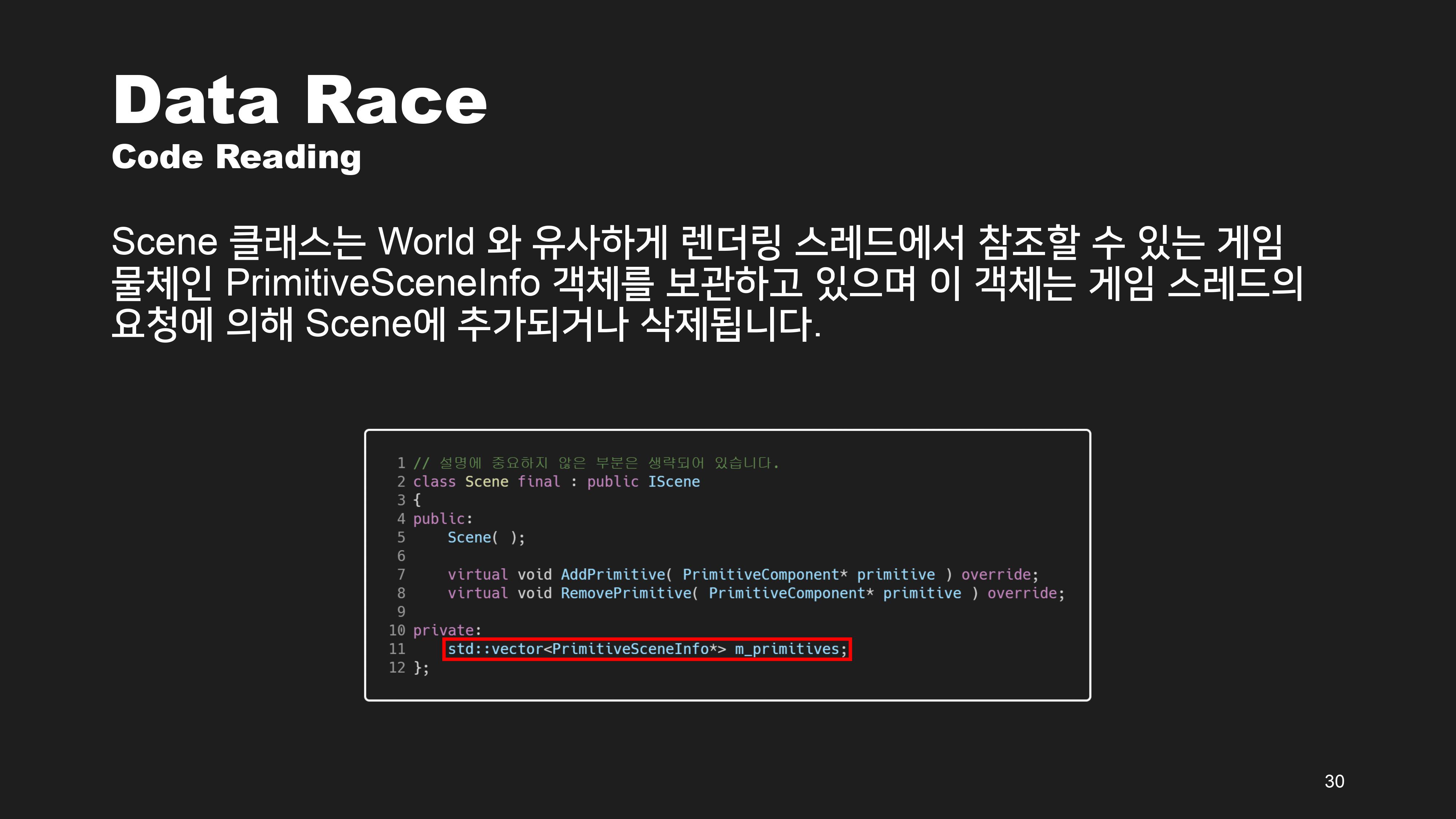Click 'override' keyword on line 8
The image size is (1456, 819).
1021,593
